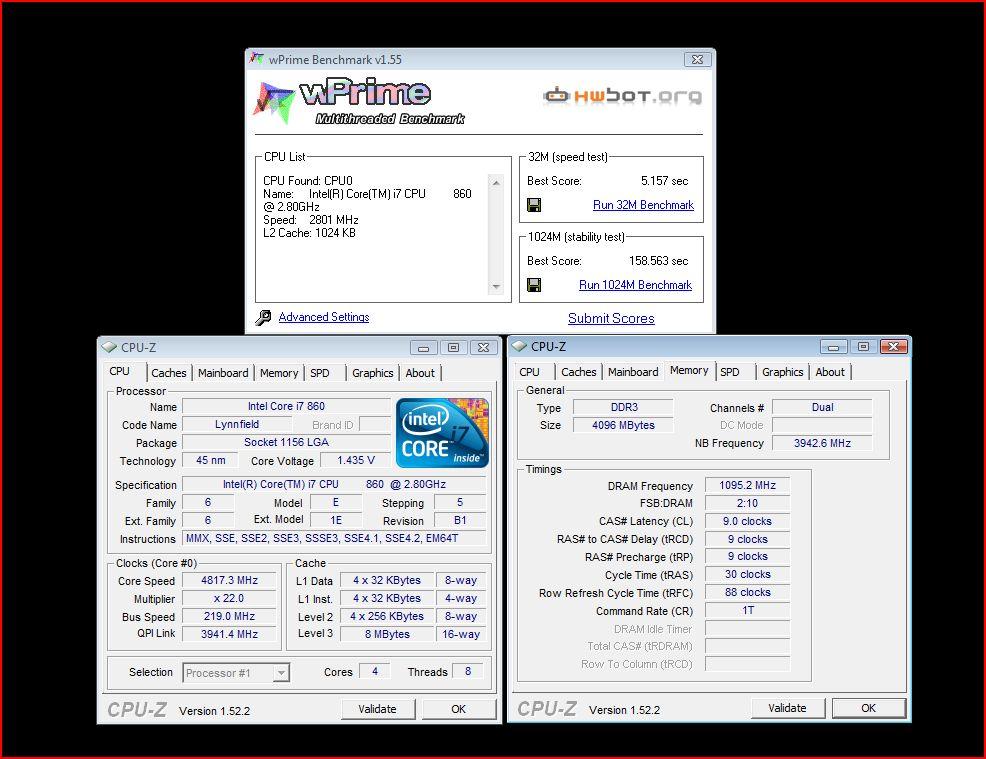Switch to Memory tab in left CPU-Z
The image size is (986, 759).
[279, 373]
